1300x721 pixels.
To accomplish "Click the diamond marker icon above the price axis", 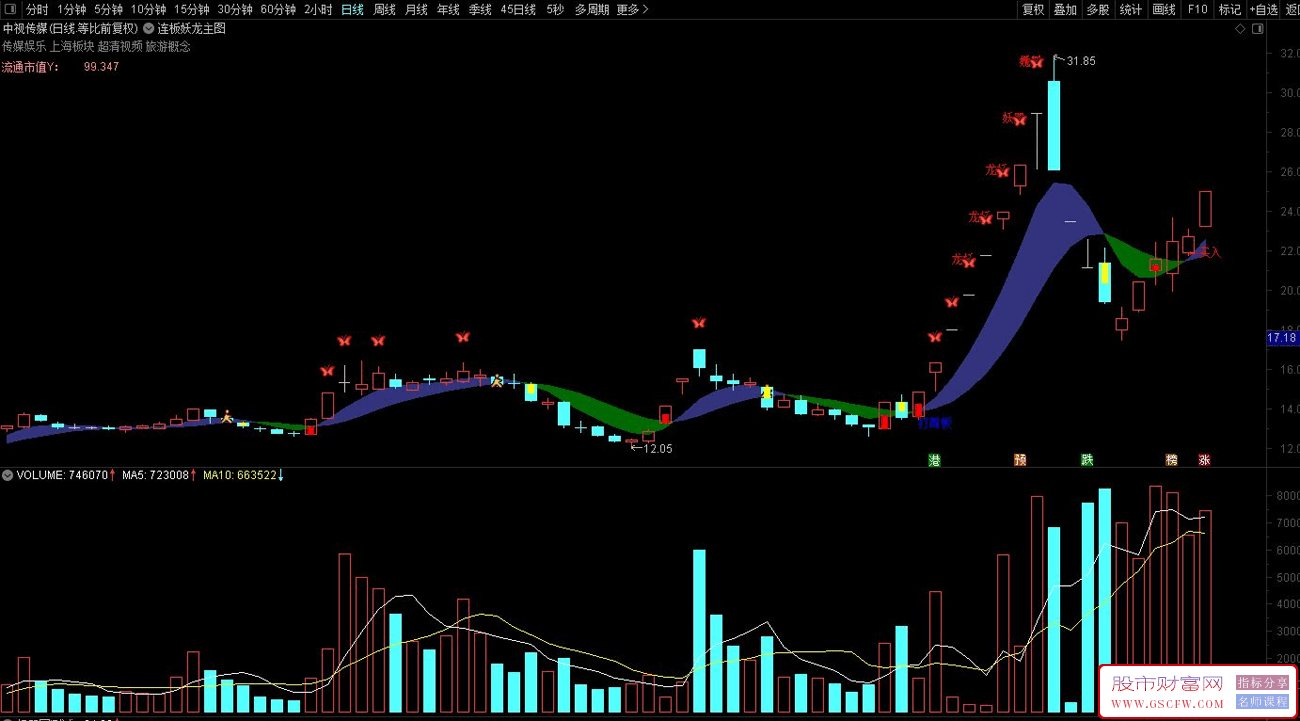I will 1241,30.
